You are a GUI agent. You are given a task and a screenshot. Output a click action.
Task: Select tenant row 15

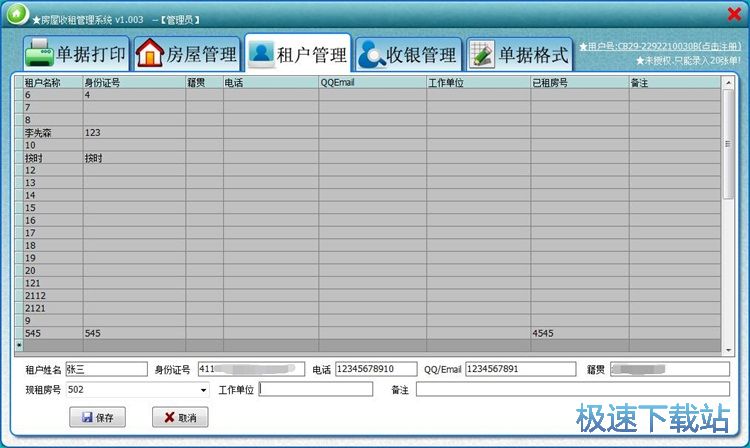[x=367, y=208]
